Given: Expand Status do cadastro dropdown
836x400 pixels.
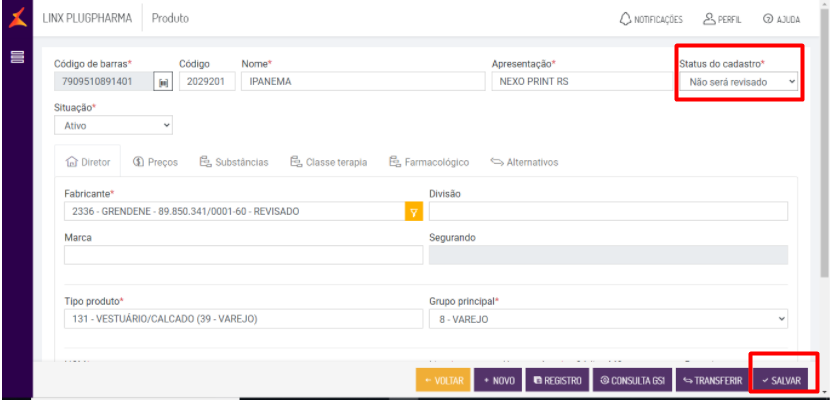Looking at the screenshot, I should point(739,81).
